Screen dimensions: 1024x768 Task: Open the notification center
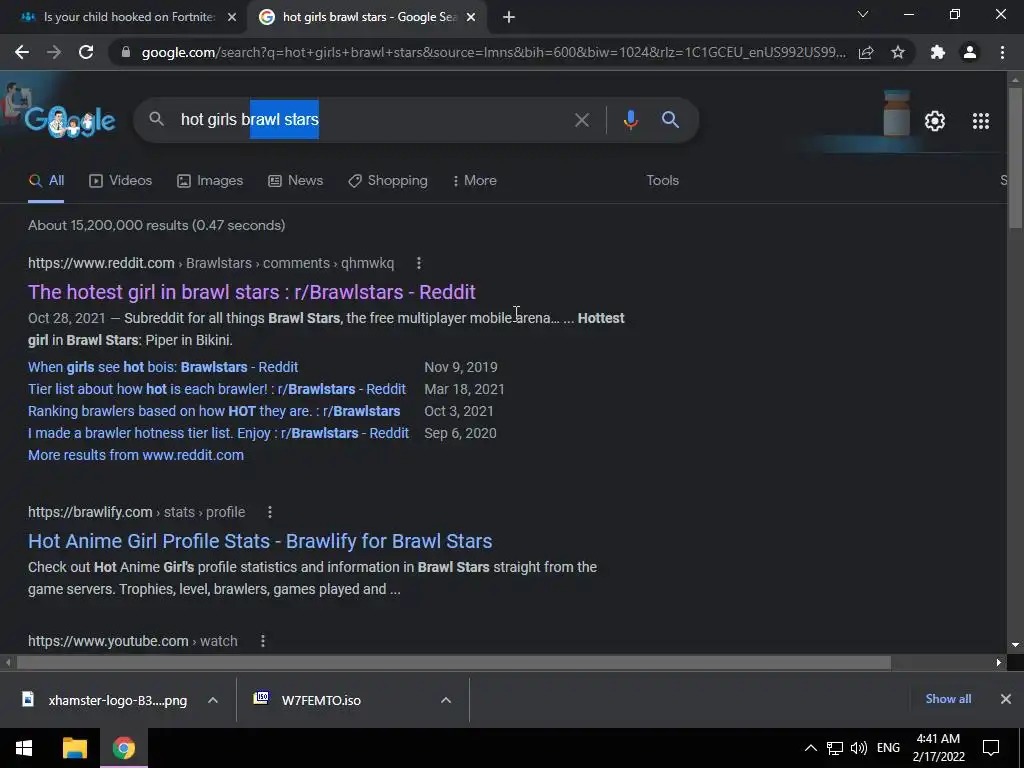pyautogui.click(x=991, y=748)
